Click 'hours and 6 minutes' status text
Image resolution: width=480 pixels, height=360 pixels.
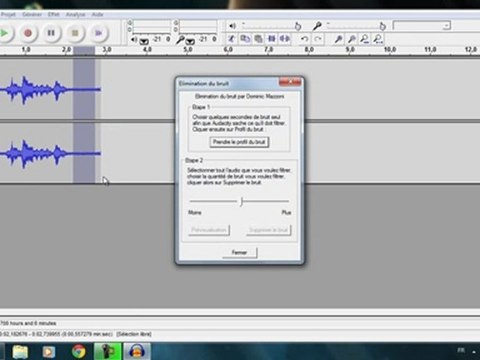pyautogui.click(x=33, y=323)
